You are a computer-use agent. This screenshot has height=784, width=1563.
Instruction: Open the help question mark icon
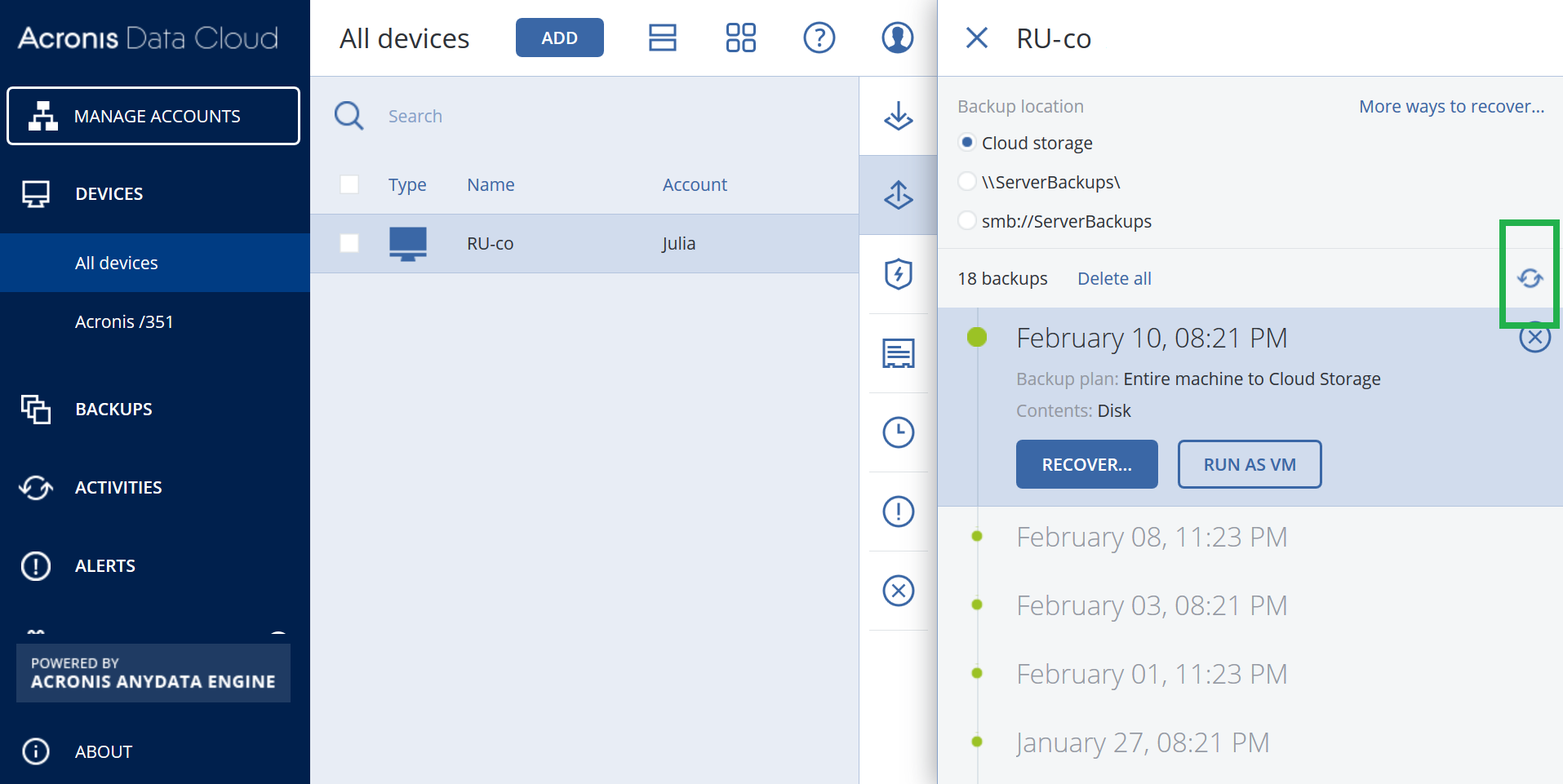pos(819,38)
